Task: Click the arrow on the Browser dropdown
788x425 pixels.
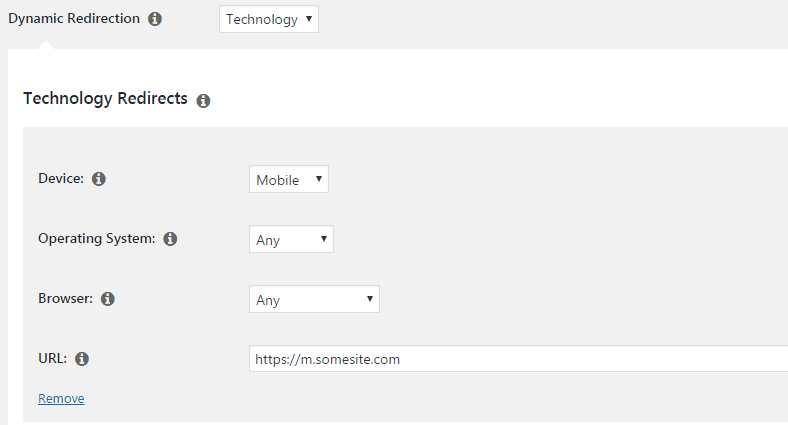Action: coord(369,298)
